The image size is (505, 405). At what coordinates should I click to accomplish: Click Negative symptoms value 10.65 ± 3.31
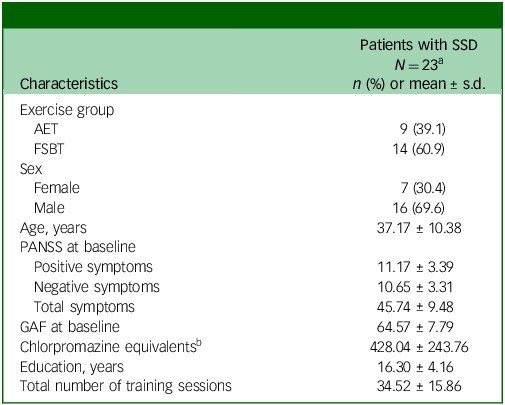pos(415,287)
